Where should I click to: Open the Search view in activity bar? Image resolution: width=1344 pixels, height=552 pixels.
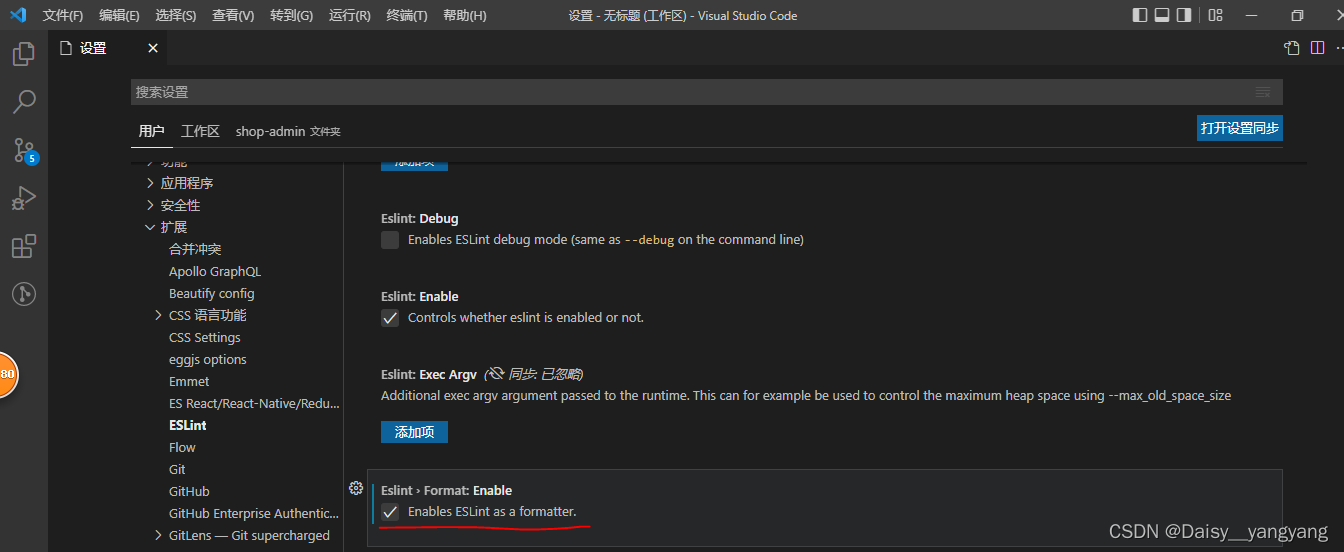(24, 102)
